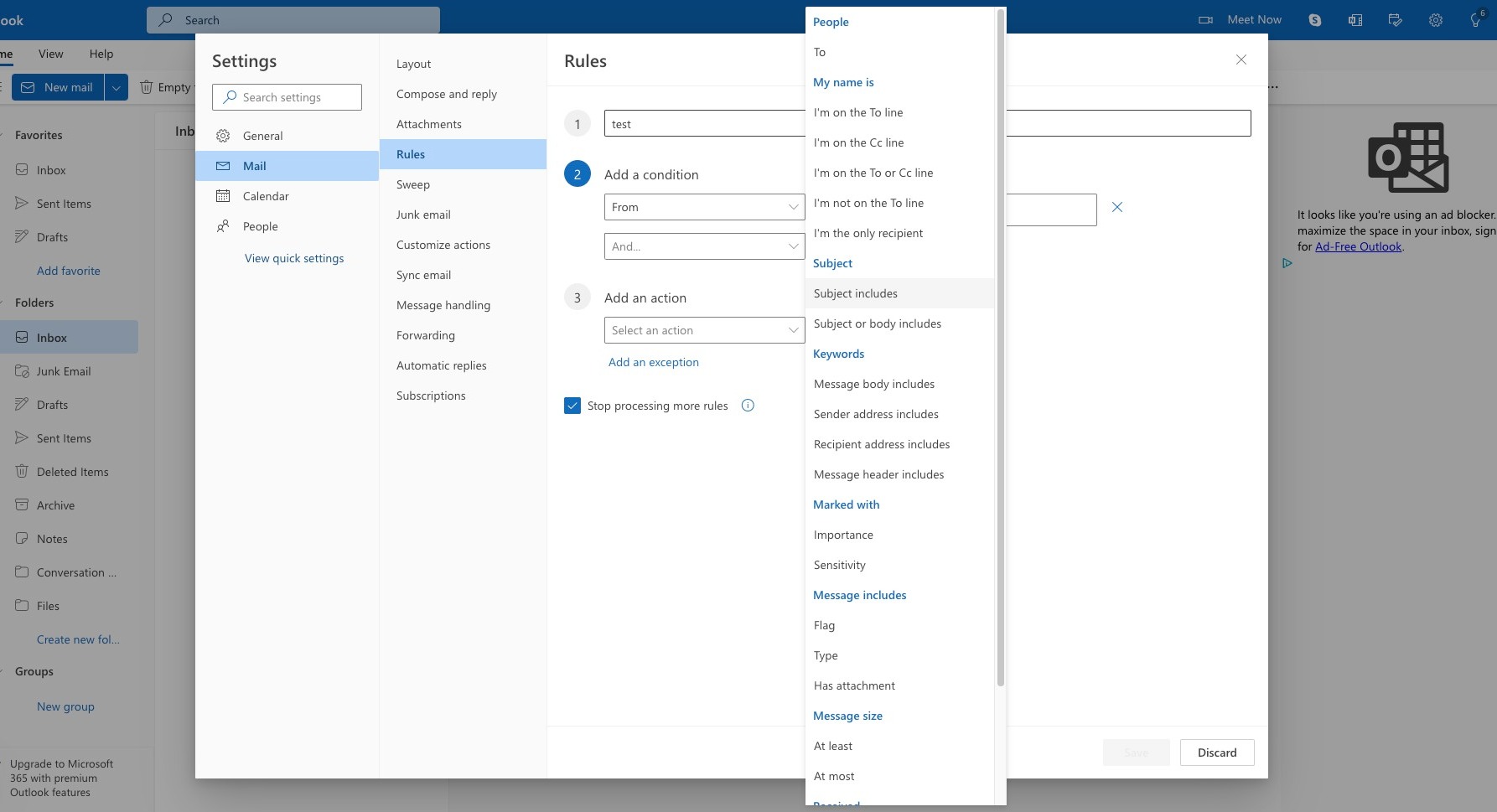1497x812 pixels.
Task: Select the Archive folder in sidebar
Action: coord(55,505)
